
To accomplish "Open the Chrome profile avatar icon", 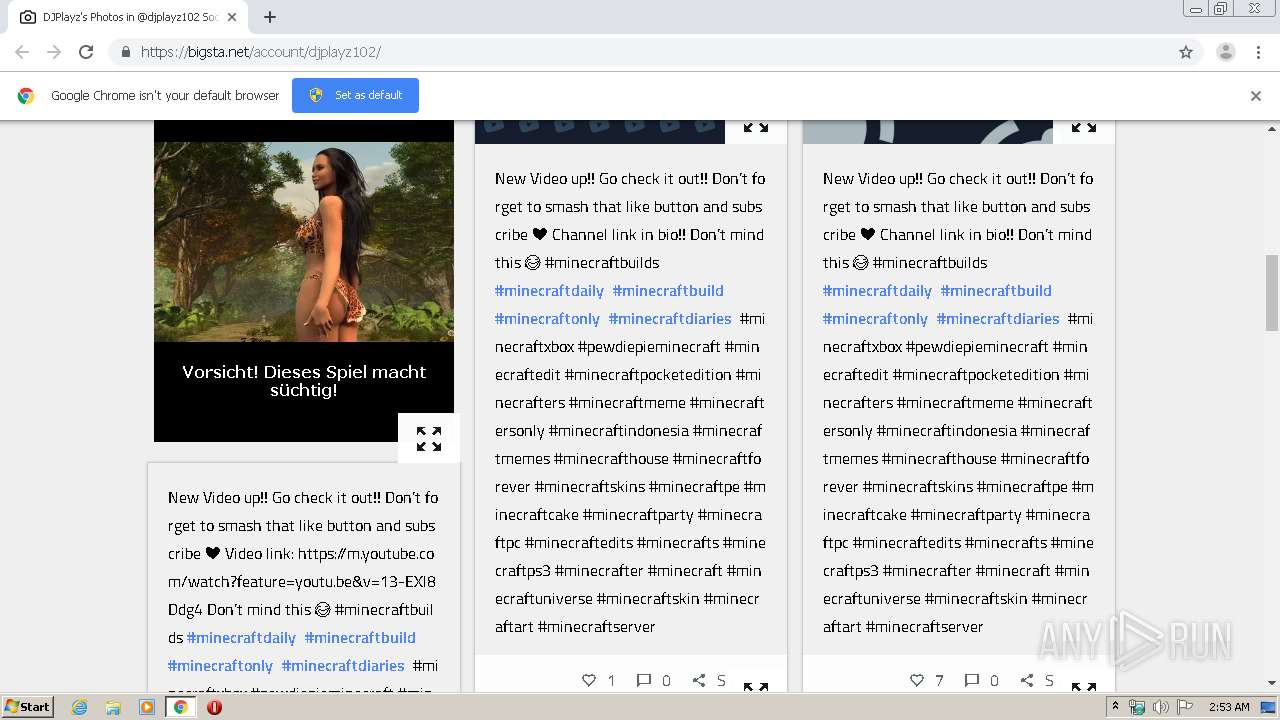I will (1225, 52).
